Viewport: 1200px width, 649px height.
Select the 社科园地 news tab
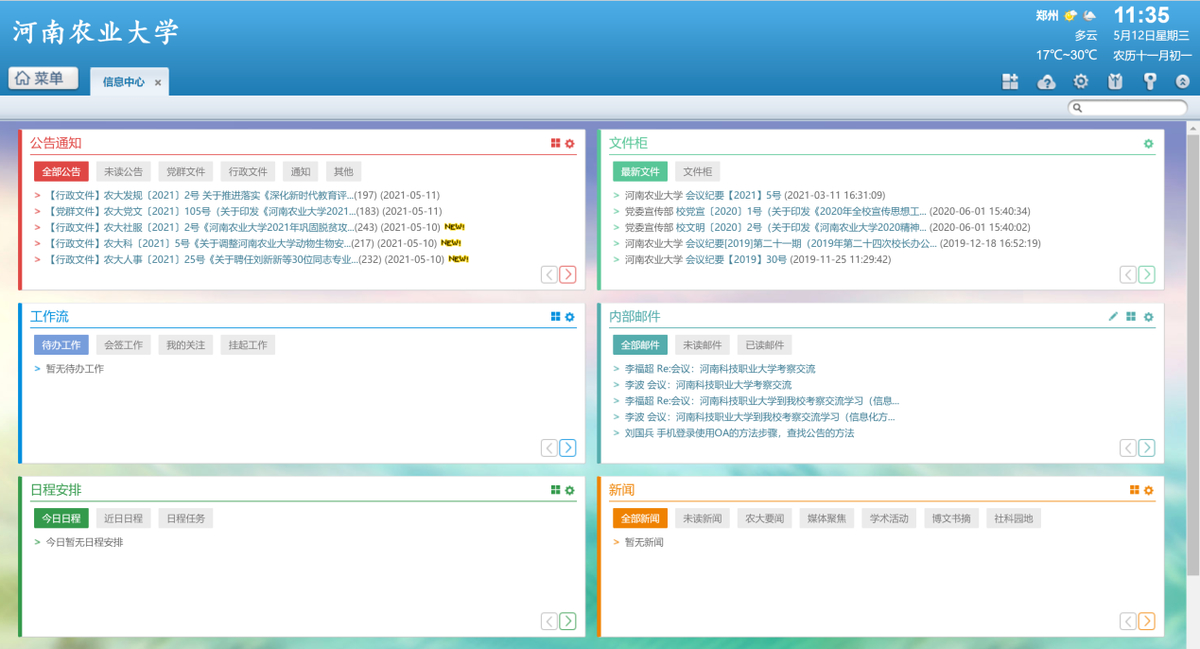pyautogui.click(x=1013, y=519)
